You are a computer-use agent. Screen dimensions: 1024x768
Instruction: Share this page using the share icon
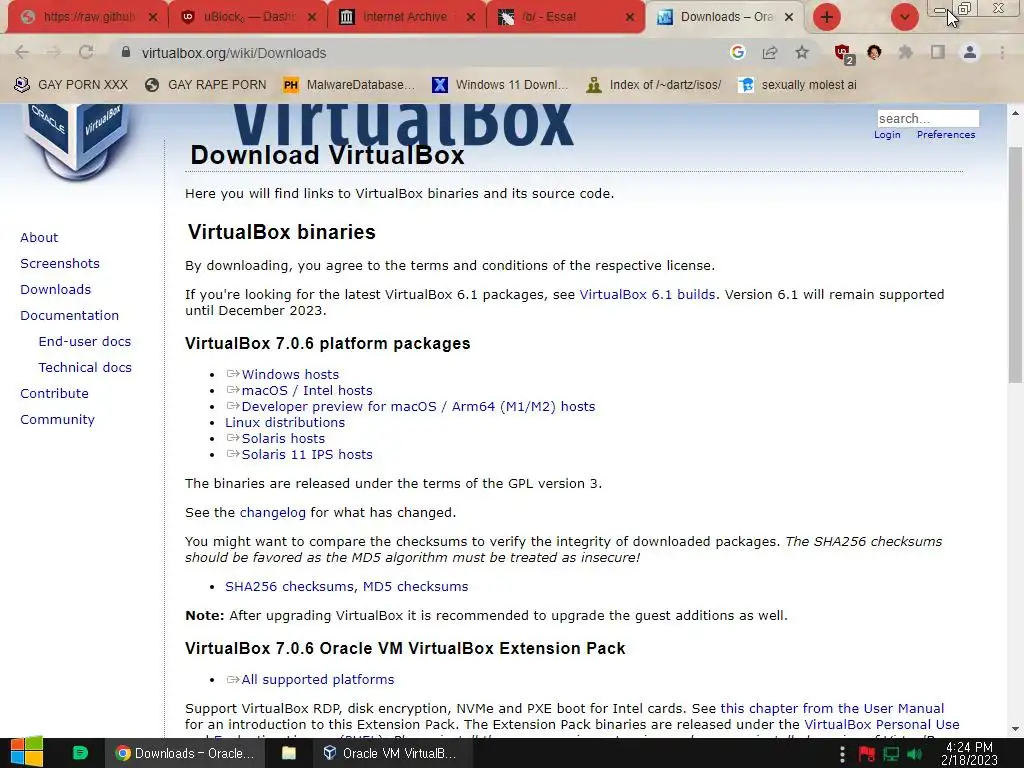[770, 53]
